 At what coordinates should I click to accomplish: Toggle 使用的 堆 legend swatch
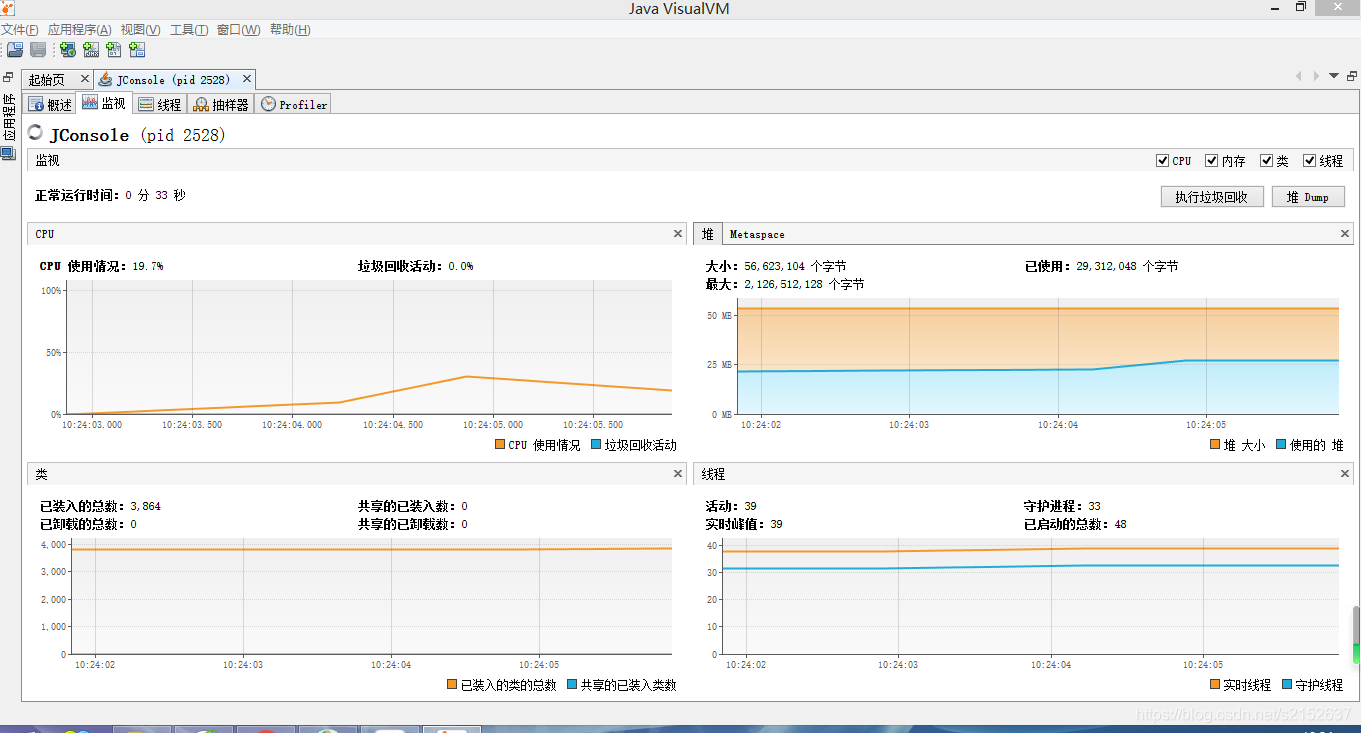point(1281,445)
